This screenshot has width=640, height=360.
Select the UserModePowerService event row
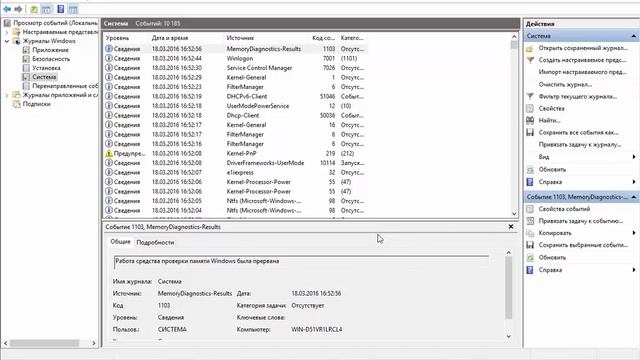[x=235, y=106]
